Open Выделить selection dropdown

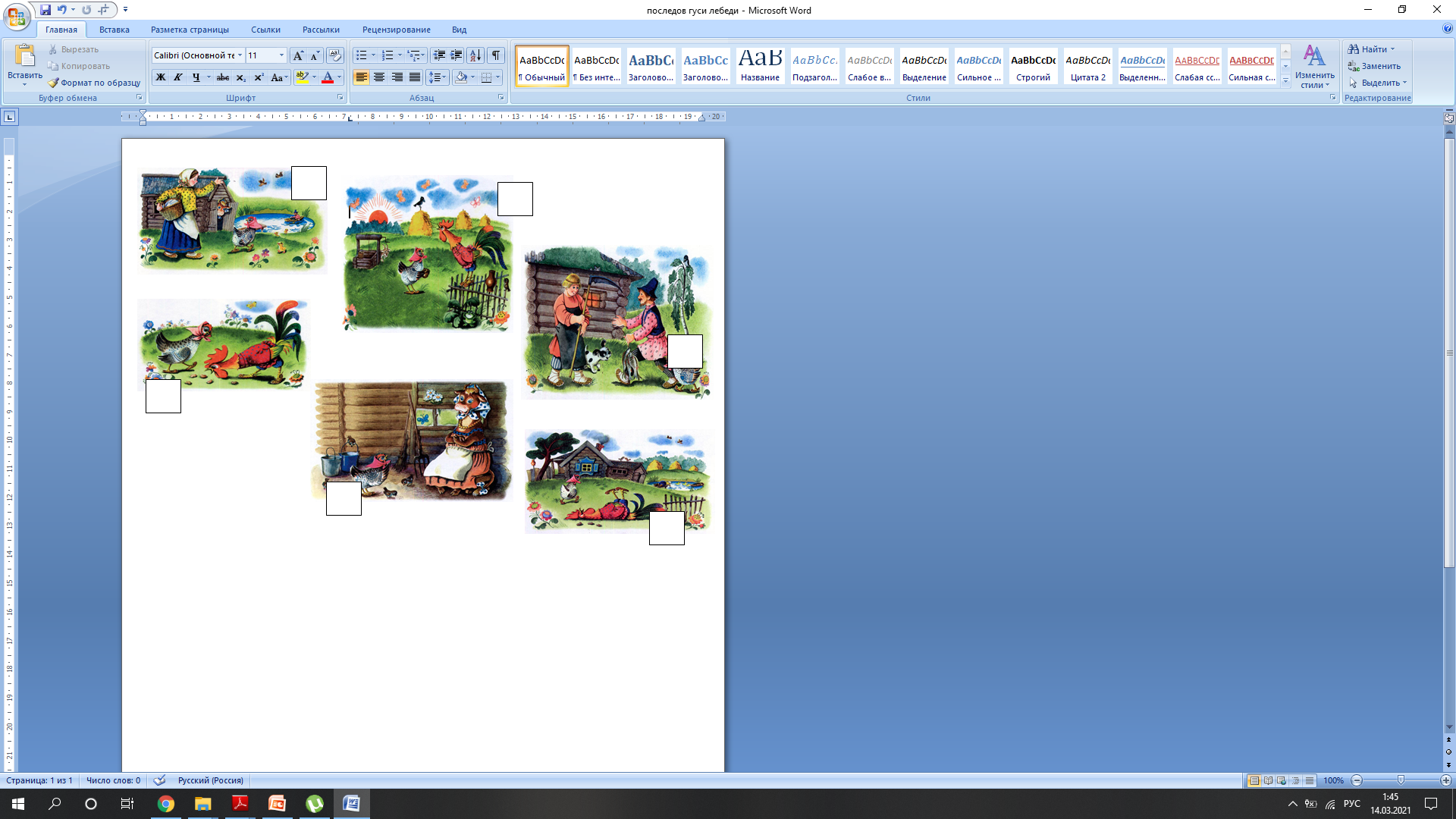pos(1377,83)
